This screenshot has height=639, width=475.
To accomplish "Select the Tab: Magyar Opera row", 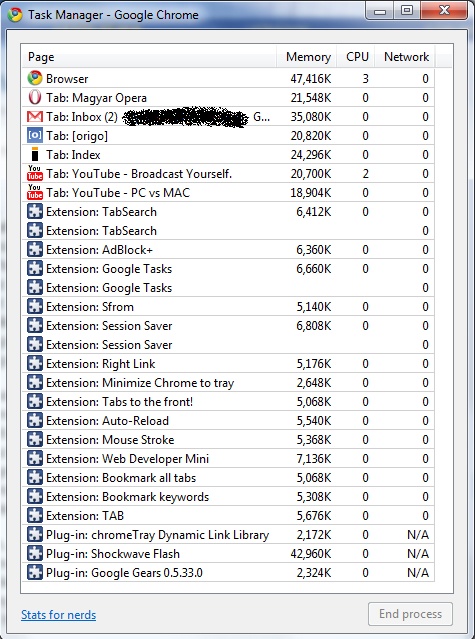I will tap(228, 97).
